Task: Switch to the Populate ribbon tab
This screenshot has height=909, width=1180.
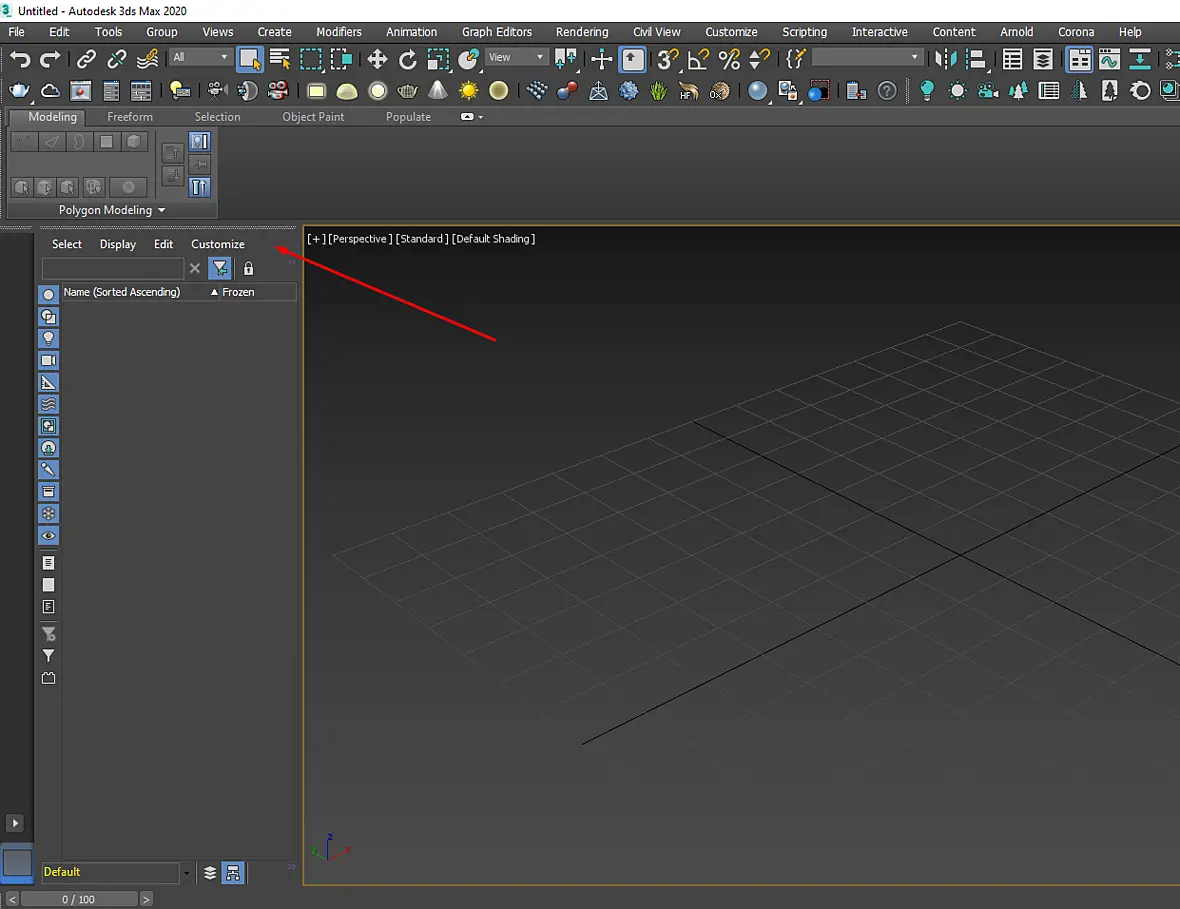Action: (x=408, y=117)
